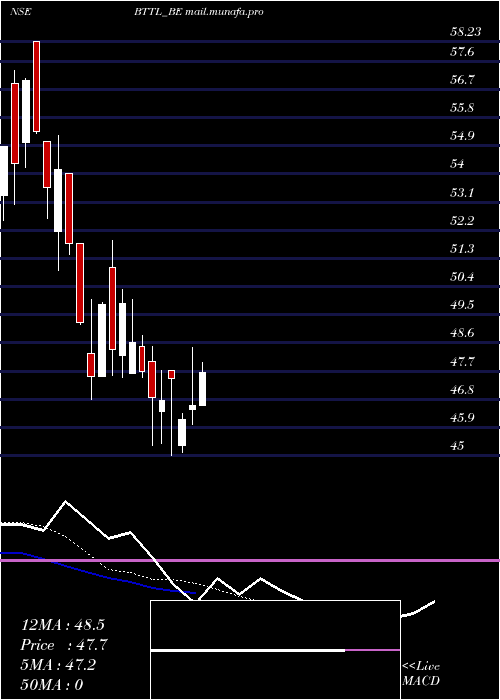Click the 52.2 price axis label
Viewport: 500px width, 700px height.
tap(462, 221)
